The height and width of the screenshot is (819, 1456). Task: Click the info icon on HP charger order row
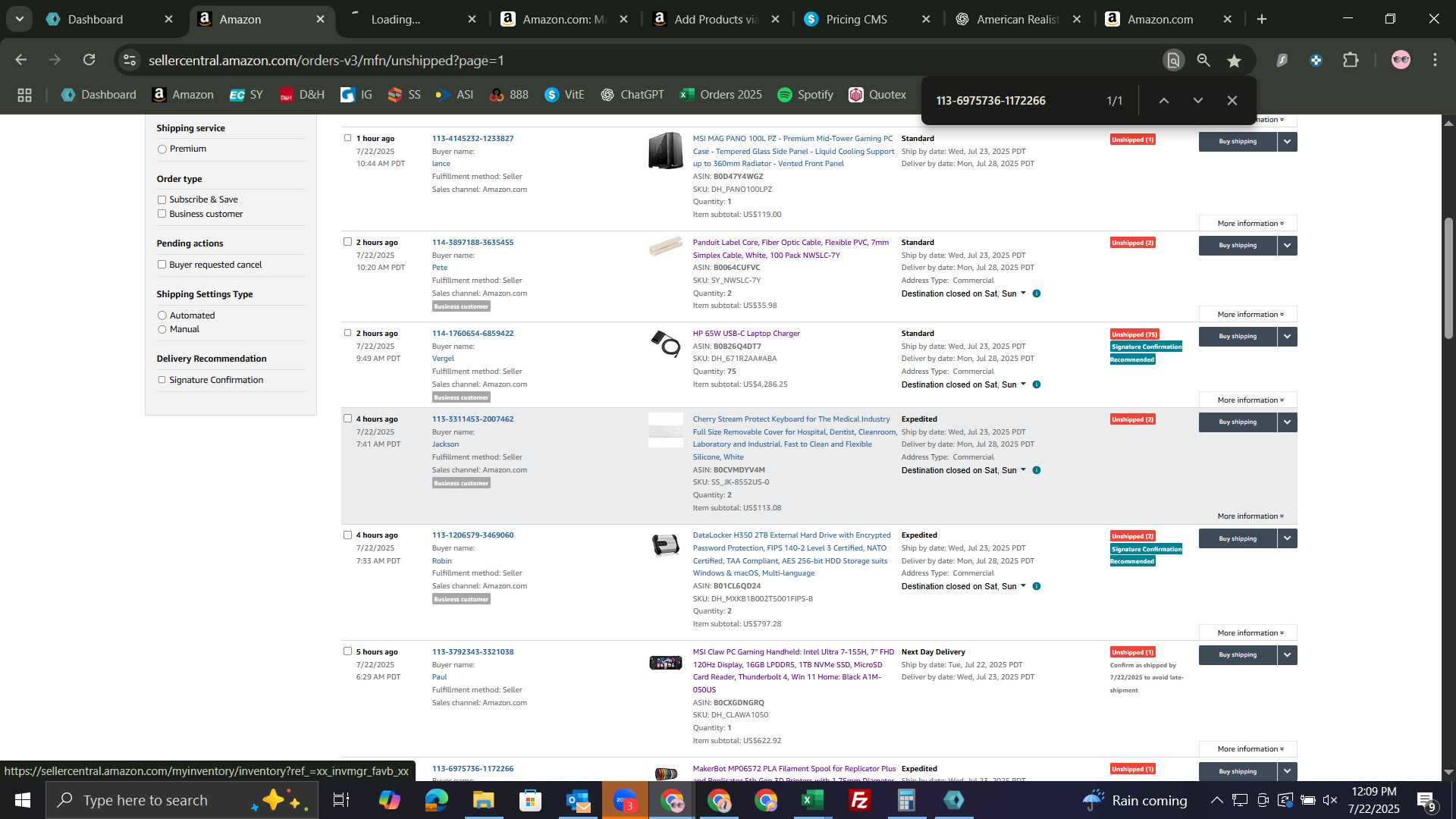coord(1037,384)
